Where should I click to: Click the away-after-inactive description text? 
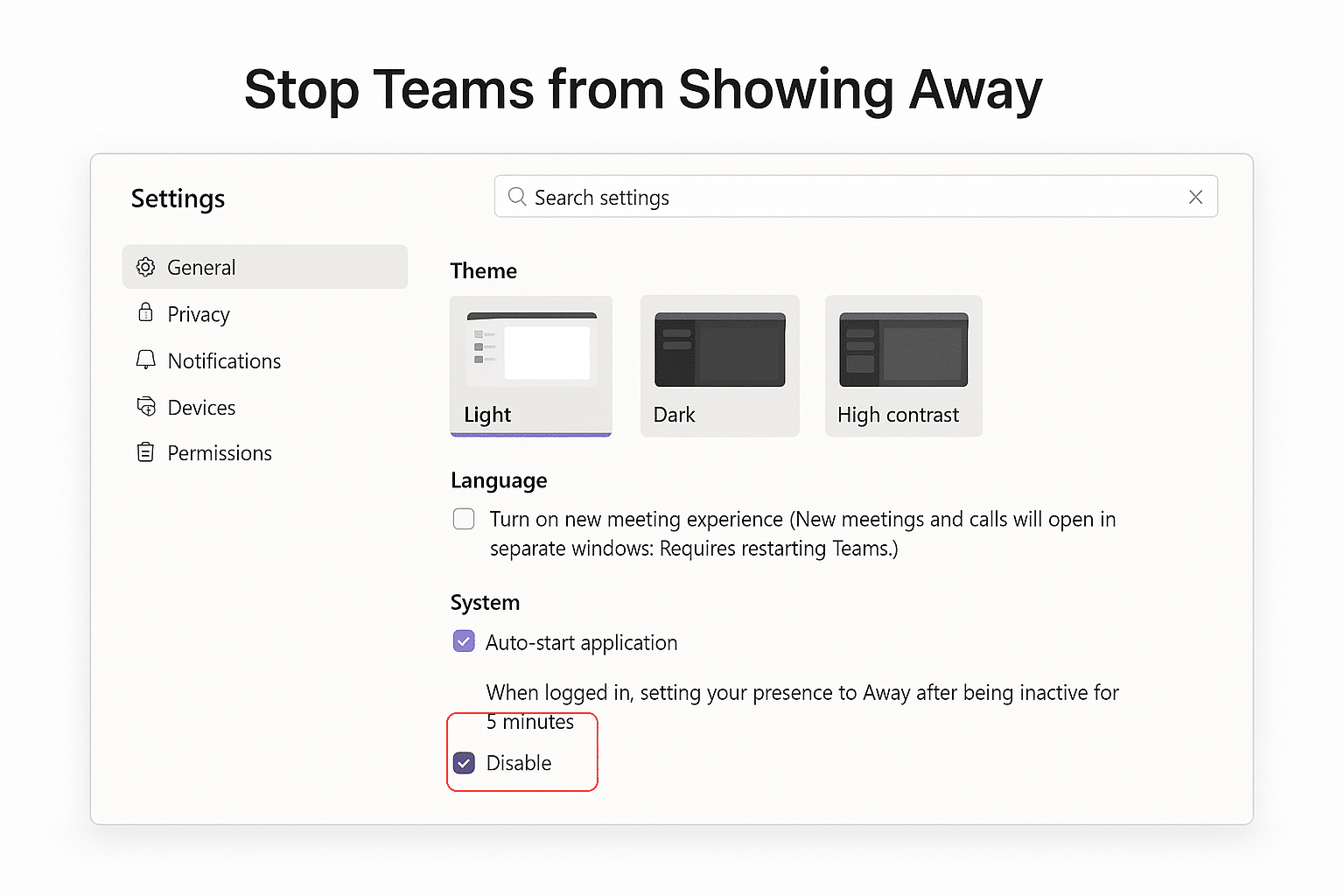[x=802, y=707]
